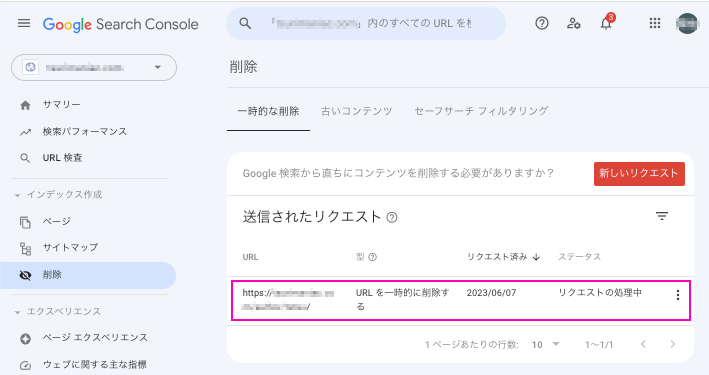
Task: Open the hamburger main menu
Action: click(24, 23)
